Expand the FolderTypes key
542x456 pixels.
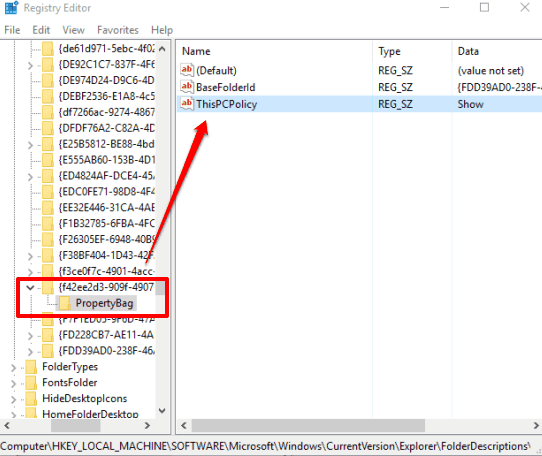pyautogui.click(x=14, y=367)
